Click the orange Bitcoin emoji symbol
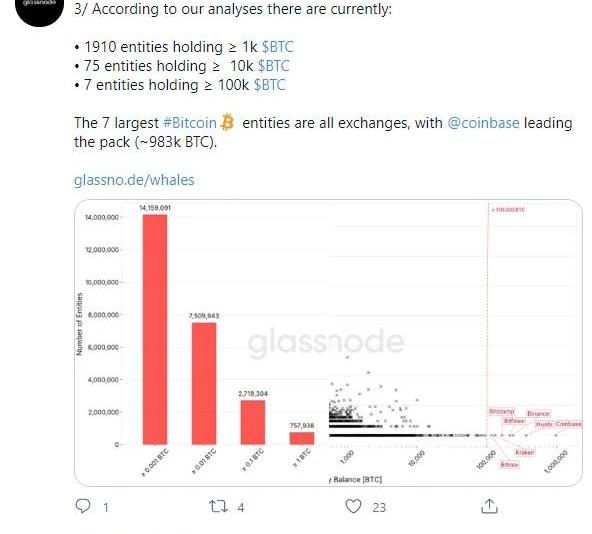Image resolution: width=592 pixels, height=534 pixels. tap(227, 122)
